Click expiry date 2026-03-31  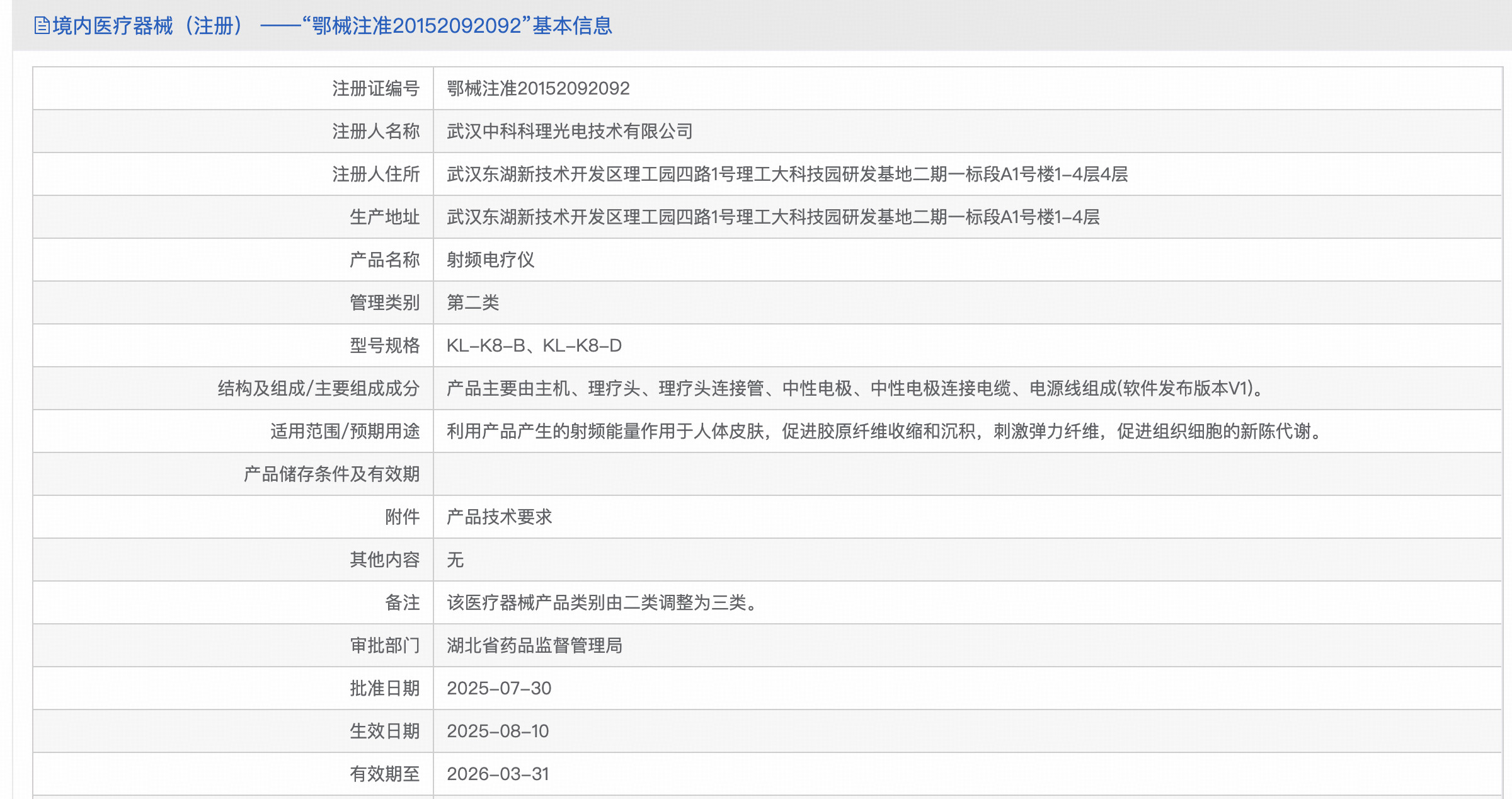(x=498, y=774)
